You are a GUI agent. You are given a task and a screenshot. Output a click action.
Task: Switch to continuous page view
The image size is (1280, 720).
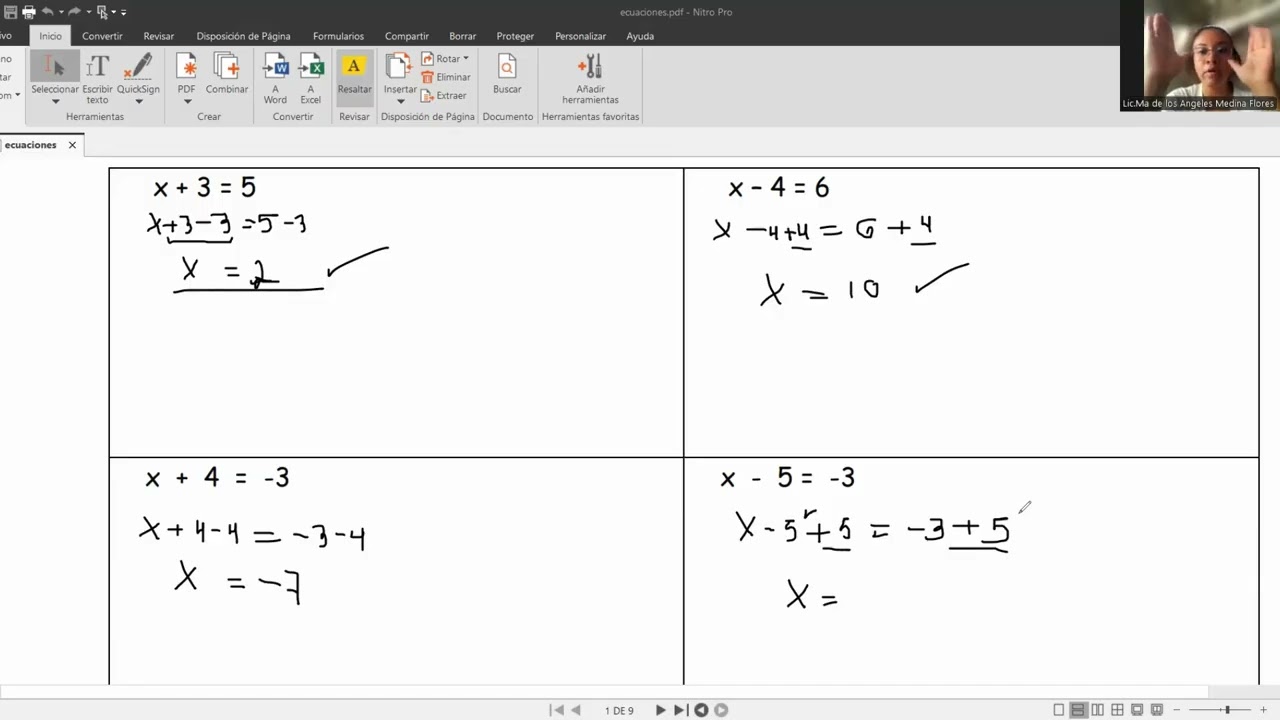(x=1078, y=710)
